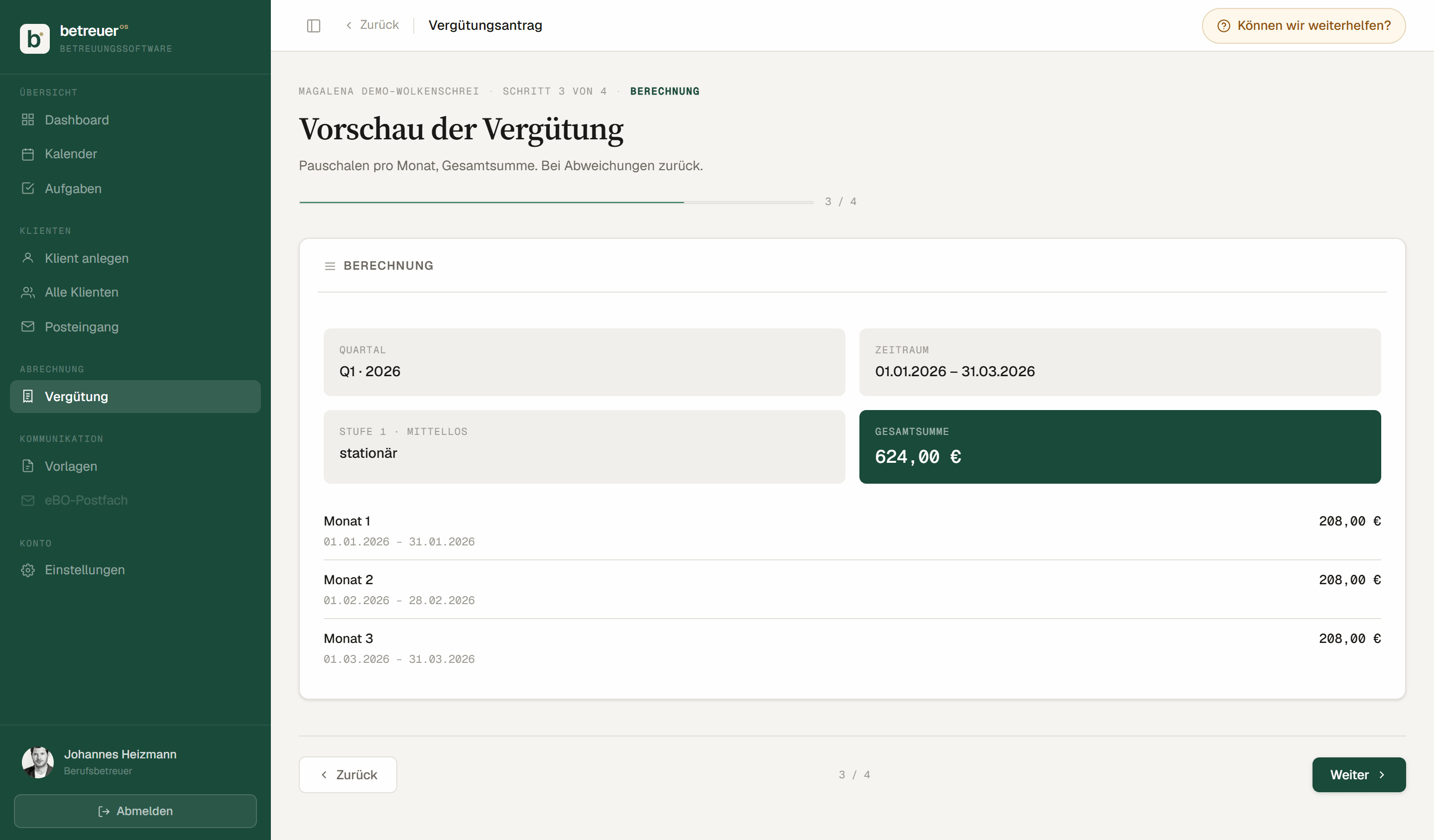Click the Alle Klienten people icon
1434x840 pixels.
click(28, 292)
